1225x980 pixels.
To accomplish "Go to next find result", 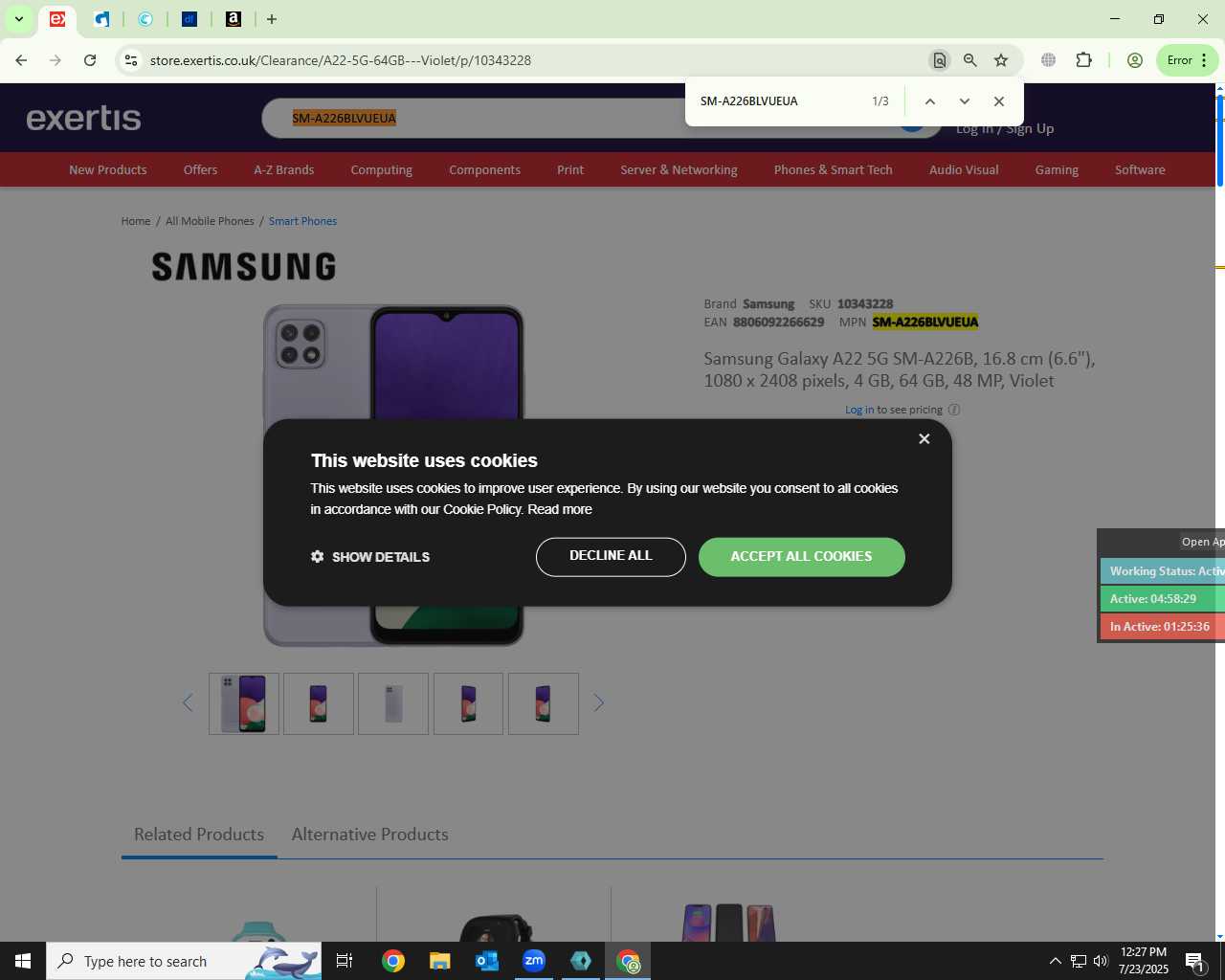I will coord(965,101).
